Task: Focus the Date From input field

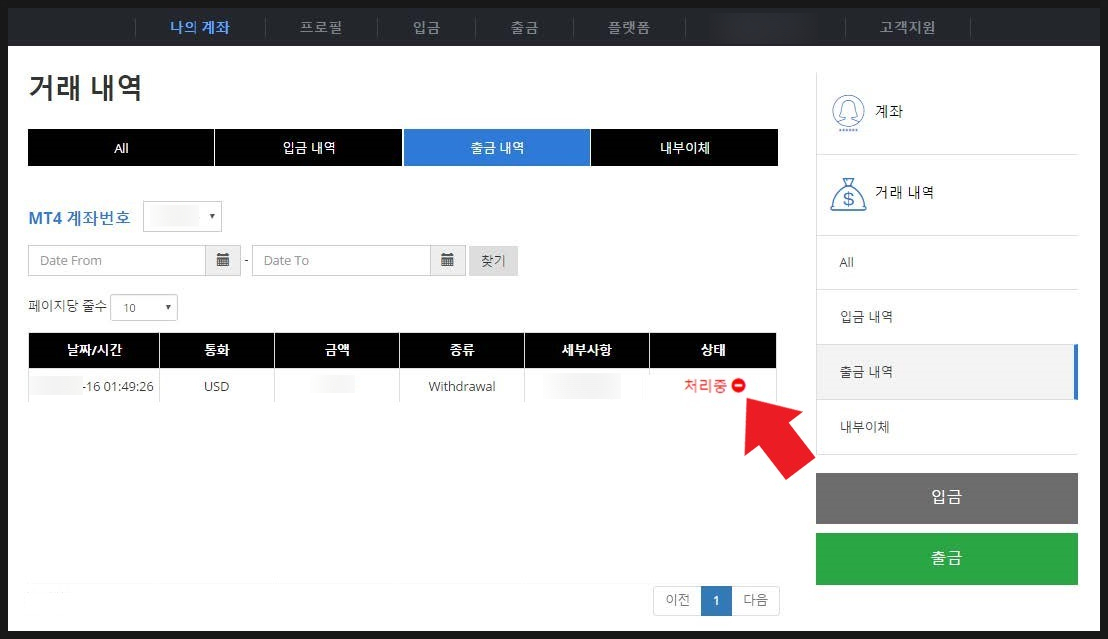Action: click(x=117, y=261)
